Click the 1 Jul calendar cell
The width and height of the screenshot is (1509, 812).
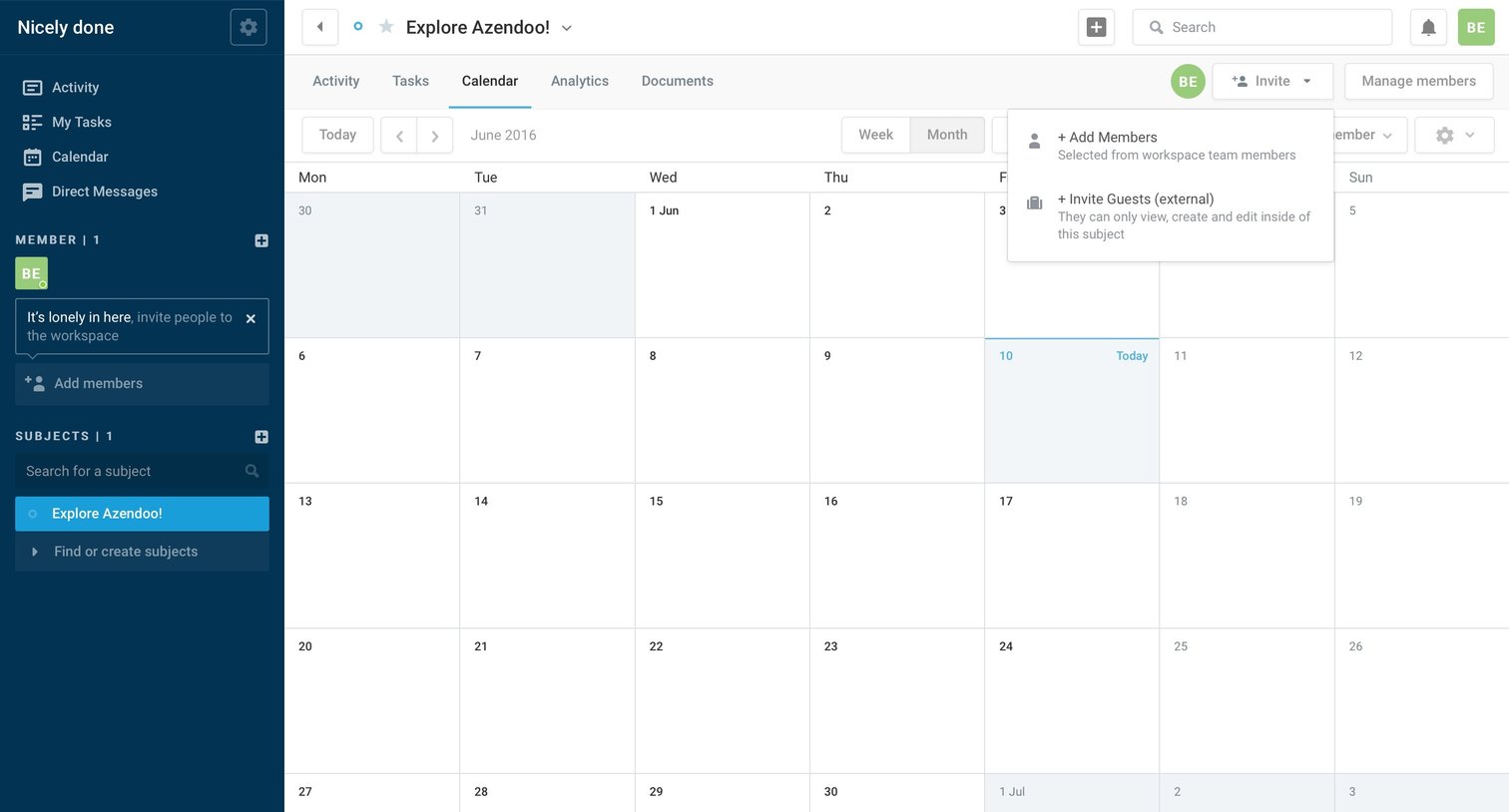[x=1072, y=793]
